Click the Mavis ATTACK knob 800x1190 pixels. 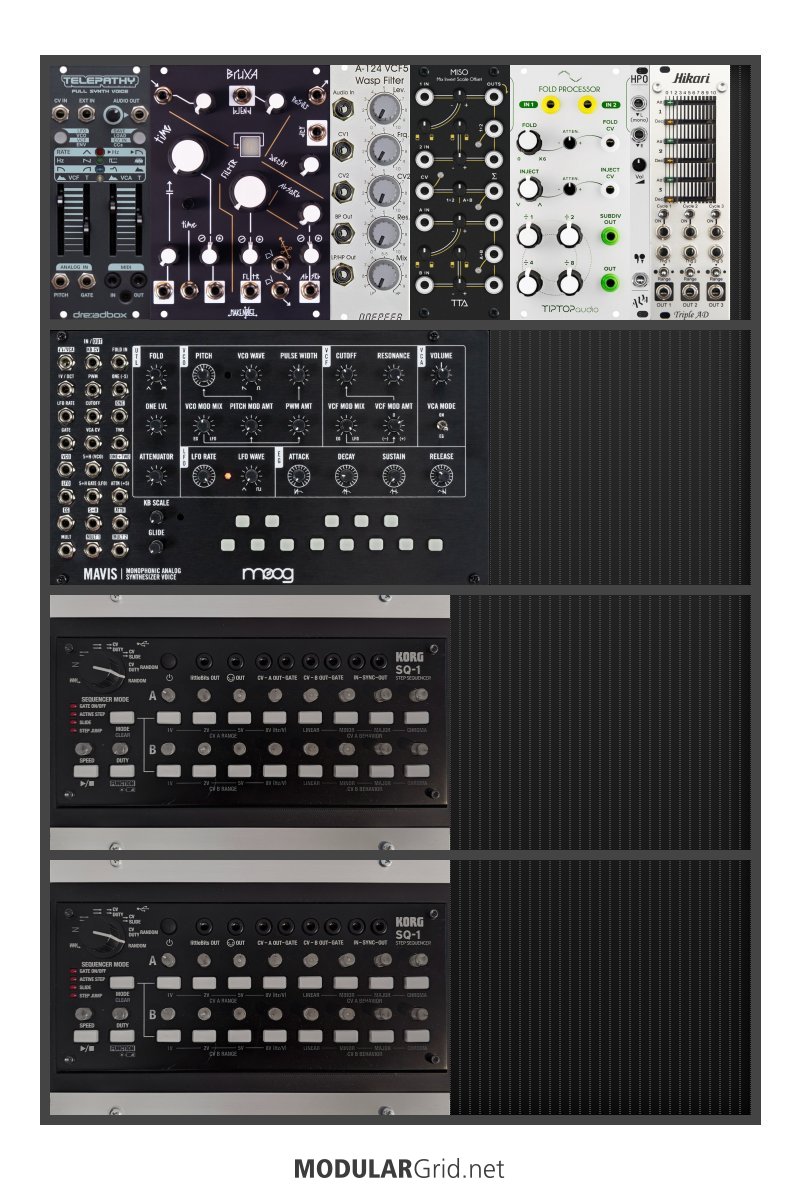(x=298, y=476)
